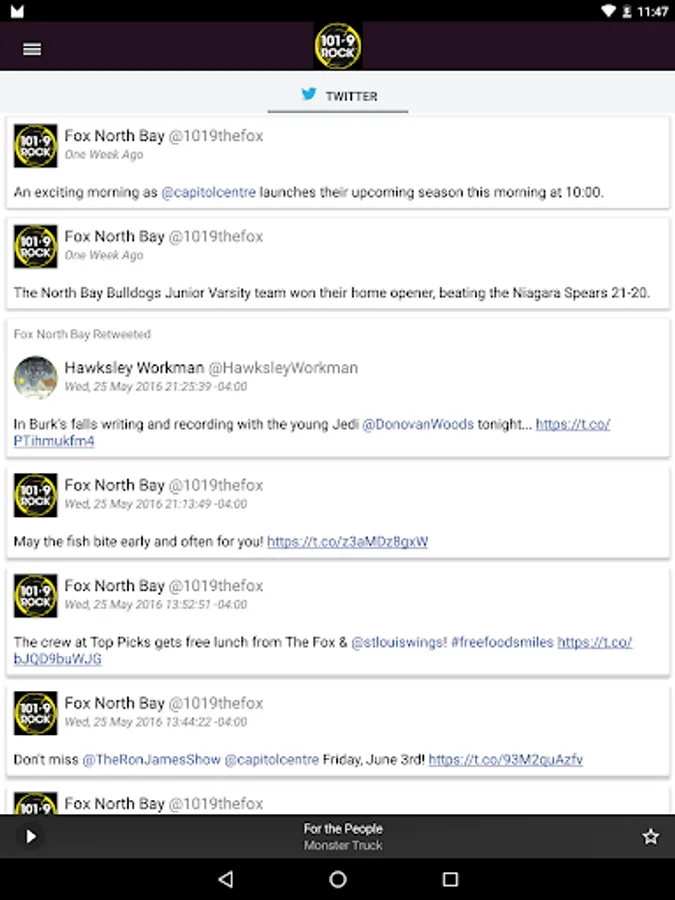This screenshot has width=675, height=900.
Task: Tap the #freefoodsmiles hashtag
Action: pos(502,642)
